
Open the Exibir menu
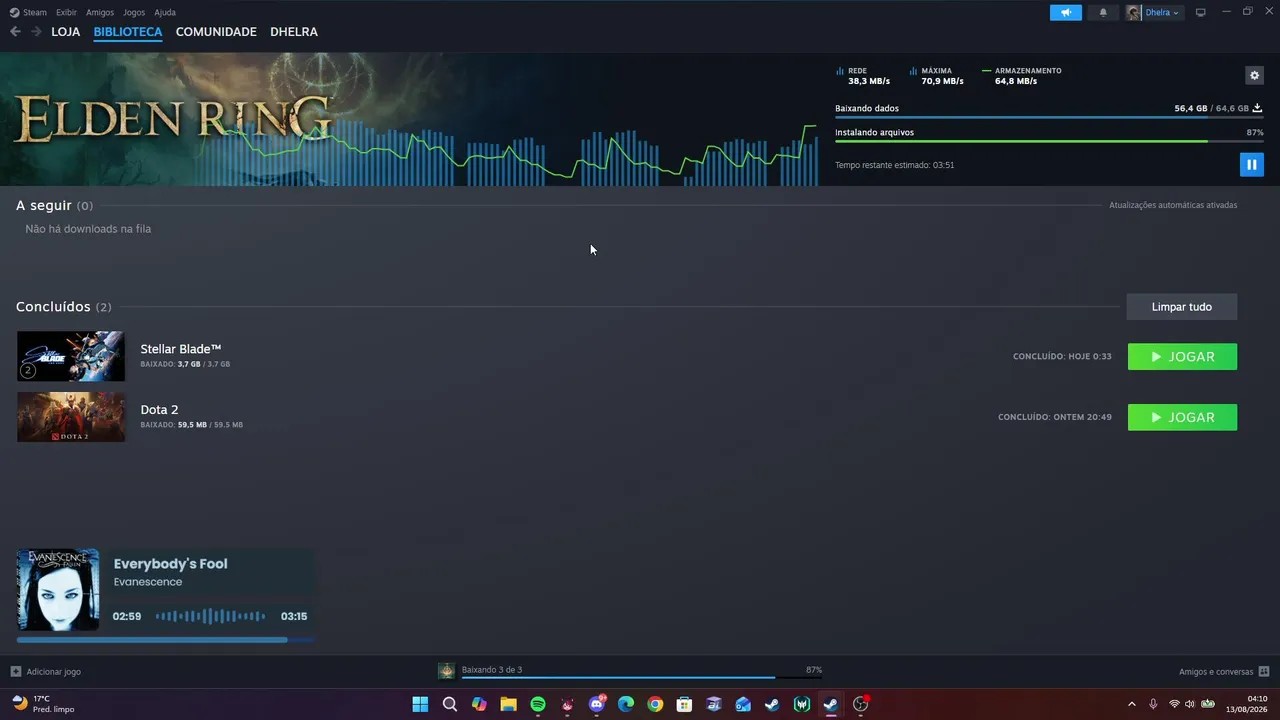[66, 12]
